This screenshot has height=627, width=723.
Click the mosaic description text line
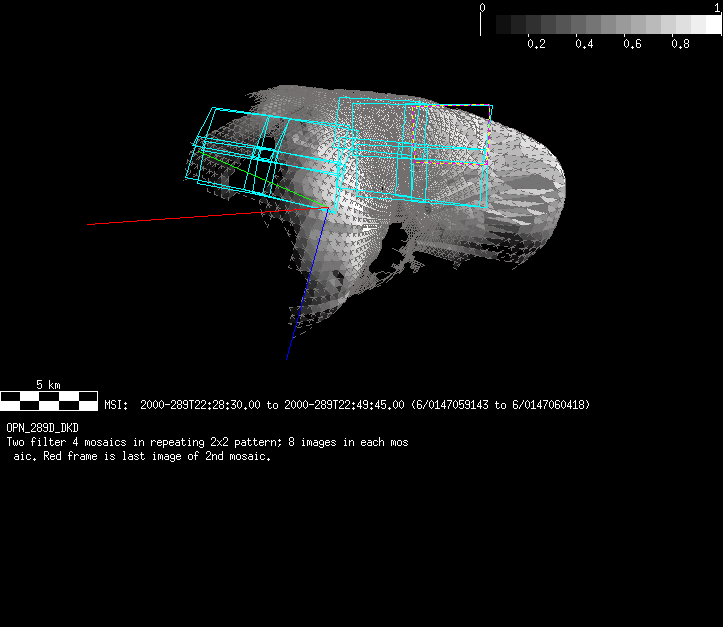click(207, 442)
